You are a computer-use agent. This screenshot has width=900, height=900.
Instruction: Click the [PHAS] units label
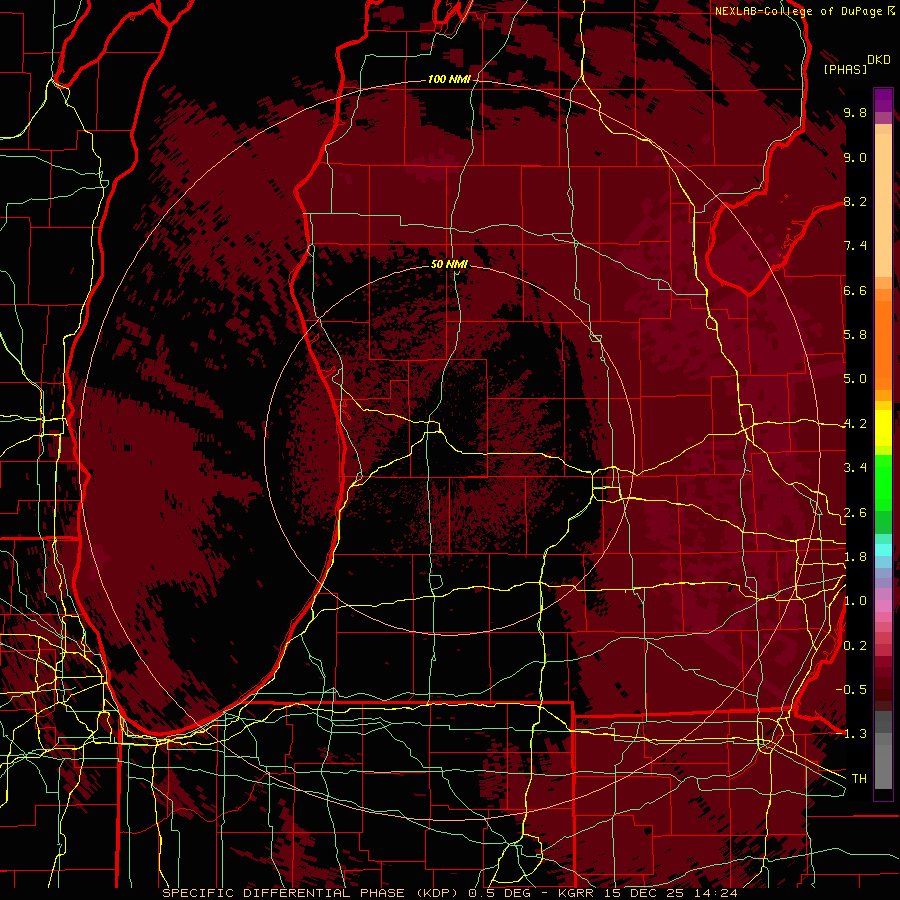pyautogui.click(x=845, y=69)
